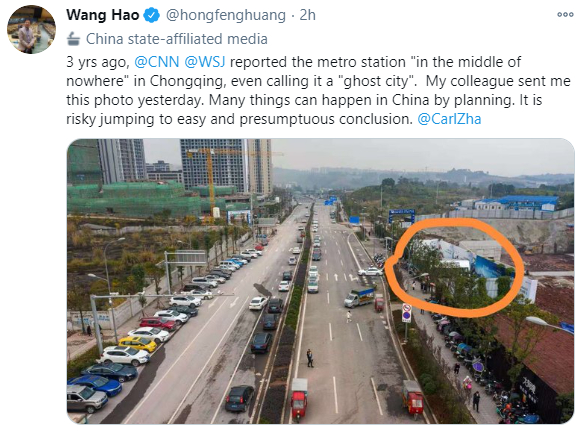Click the small truck crossing the road
Image resolution: width=580 pixels, height=435 pixels.
click(x=359, y=297)
